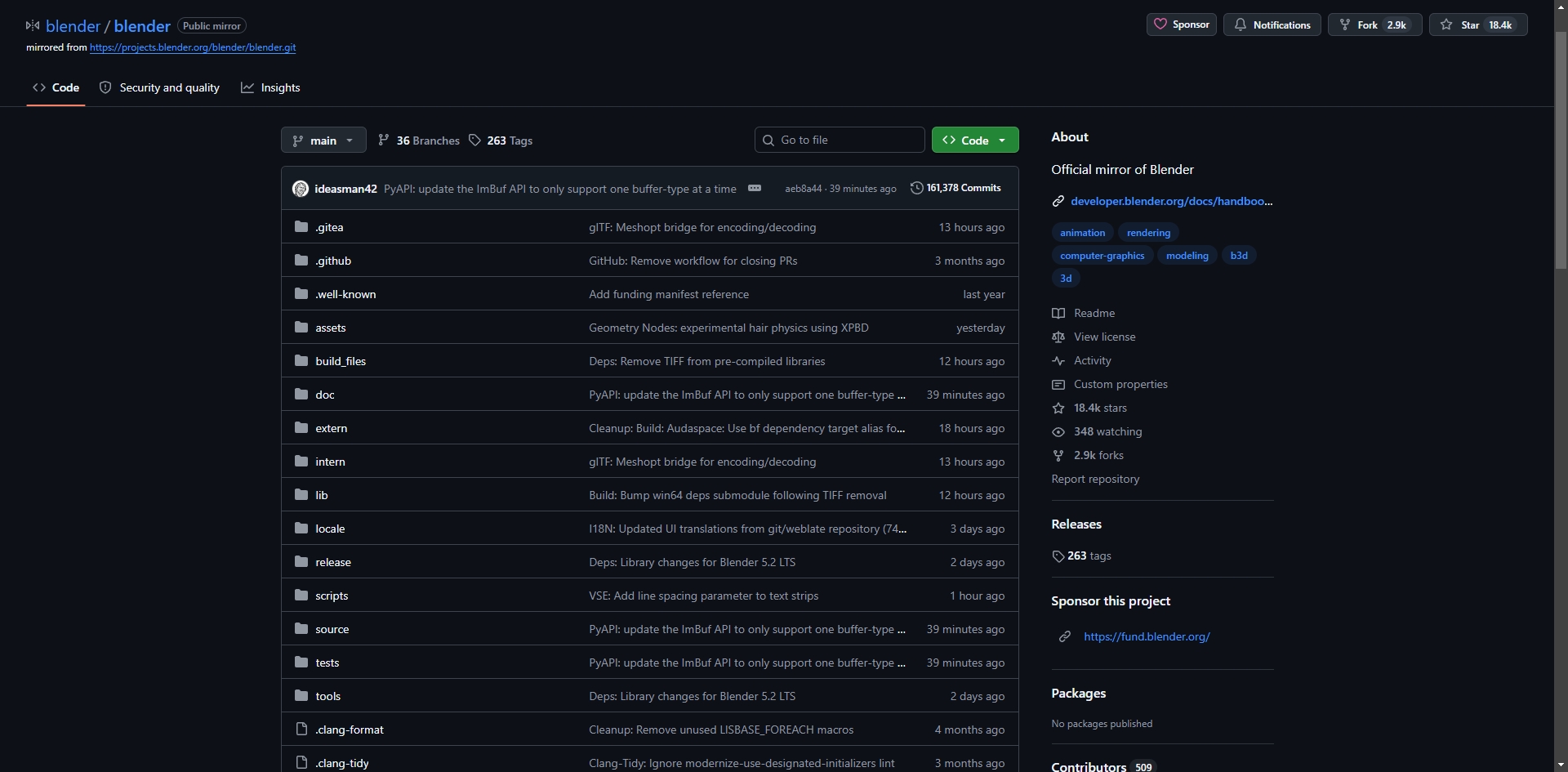
Task: Select the 3d topic tag
Action: coord(1066,279)
